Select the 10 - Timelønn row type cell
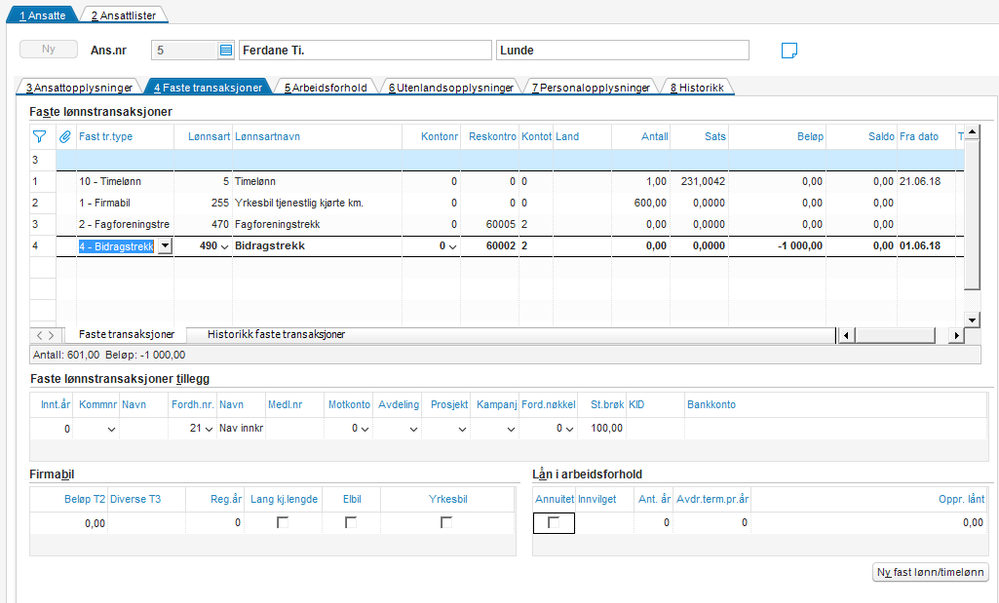The image size is (999, 603). click(125, 182)
